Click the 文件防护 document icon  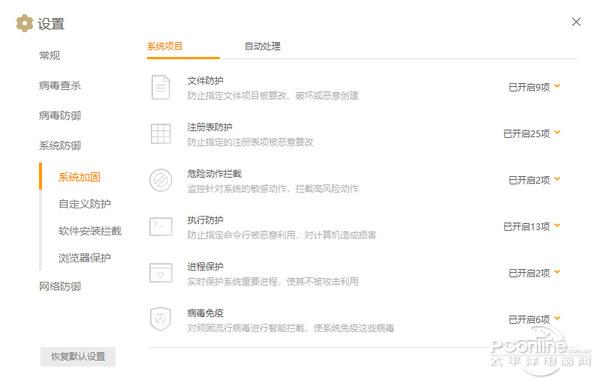click(x=161, y=87)
